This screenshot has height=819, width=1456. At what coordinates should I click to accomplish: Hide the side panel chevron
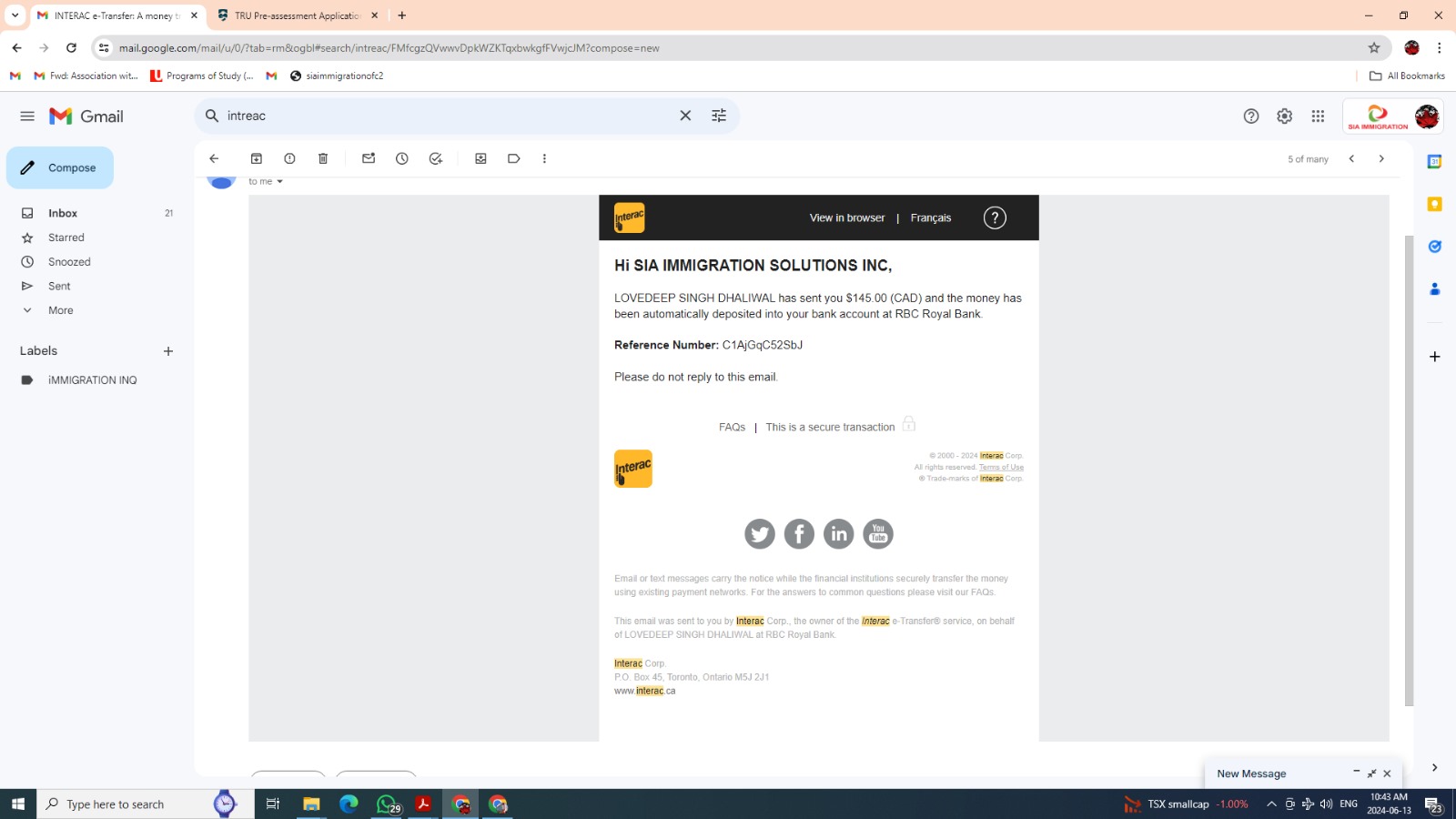(x=1434, y=768)
